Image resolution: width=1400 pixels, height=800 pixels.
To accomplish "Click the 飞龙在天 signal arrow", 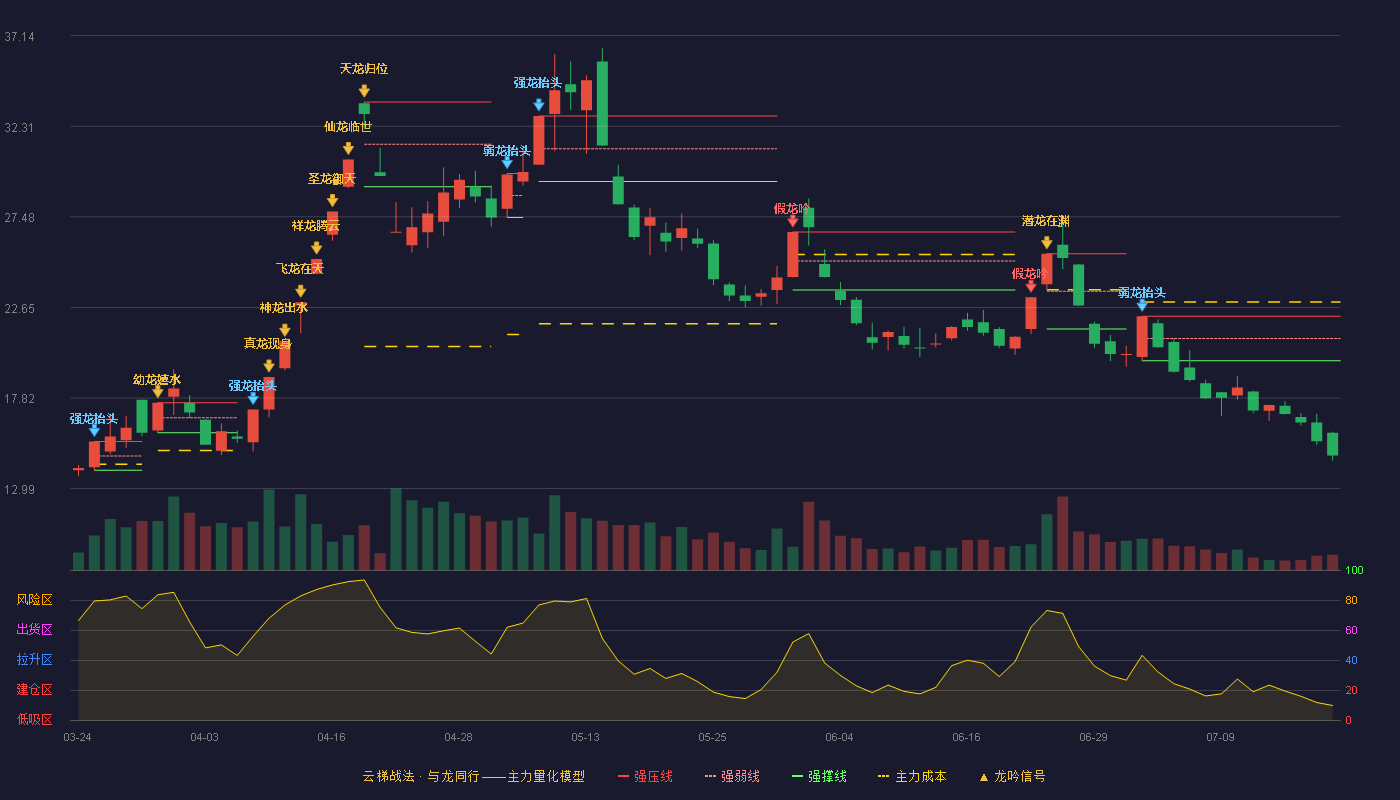I will point(300,291).
